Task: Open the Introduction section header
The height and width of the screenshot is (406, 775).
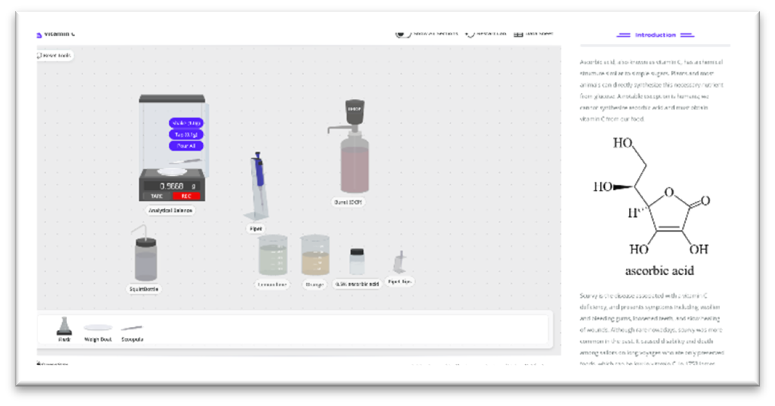Action: (655, 35)
